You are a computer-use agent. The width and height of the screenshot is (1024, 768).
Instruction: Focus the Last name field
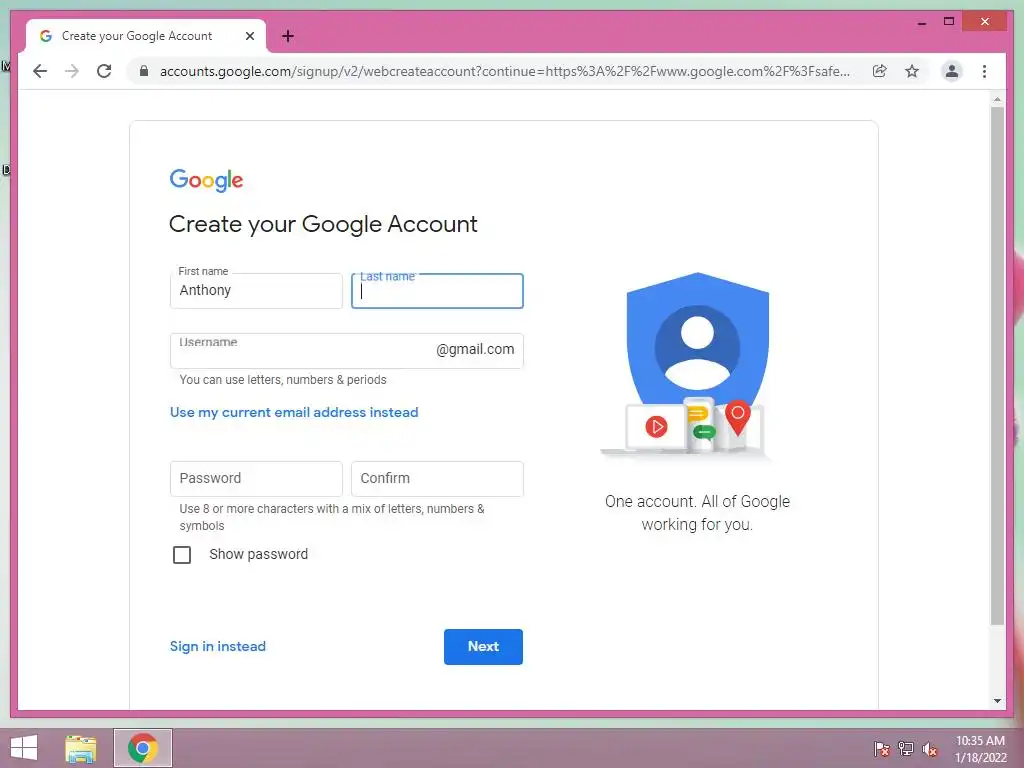pos(437,291)
